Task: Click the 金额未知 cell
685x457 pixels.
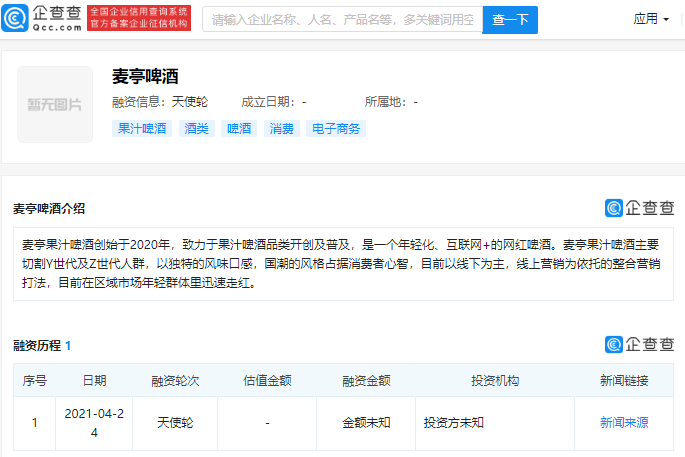Action: [366, 422]
